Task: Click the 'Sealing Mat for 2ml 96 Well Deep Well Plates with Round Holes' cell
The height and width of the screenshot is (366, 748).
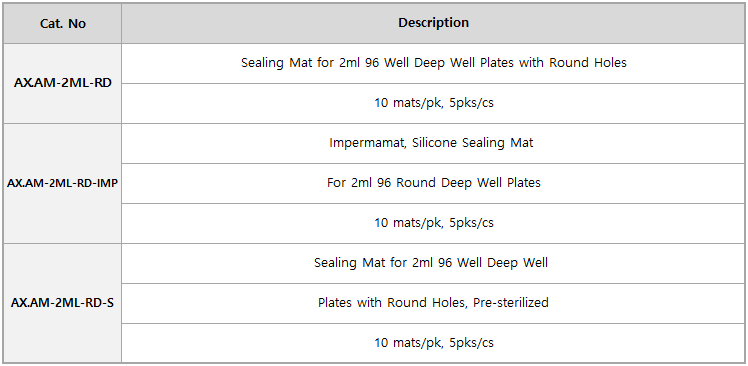Action: point(433,63)
